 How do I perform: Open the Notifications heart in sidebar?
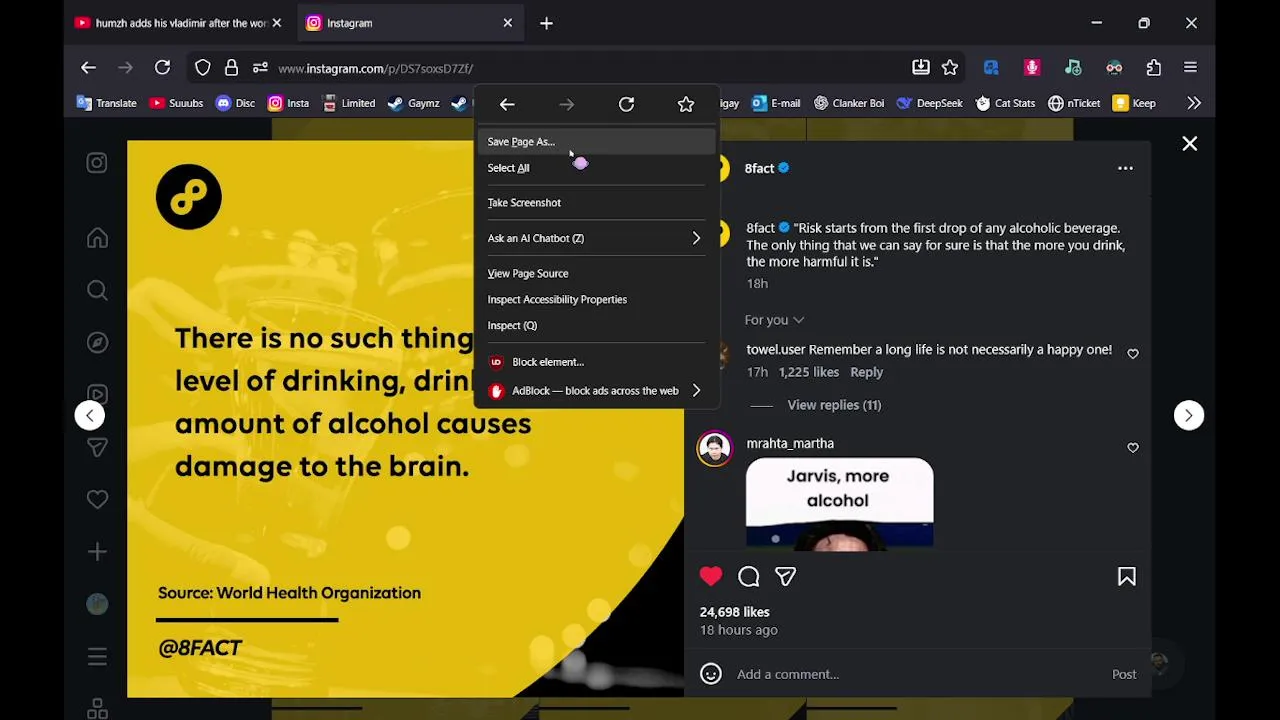pyautogui.click(x=97, y=499)
